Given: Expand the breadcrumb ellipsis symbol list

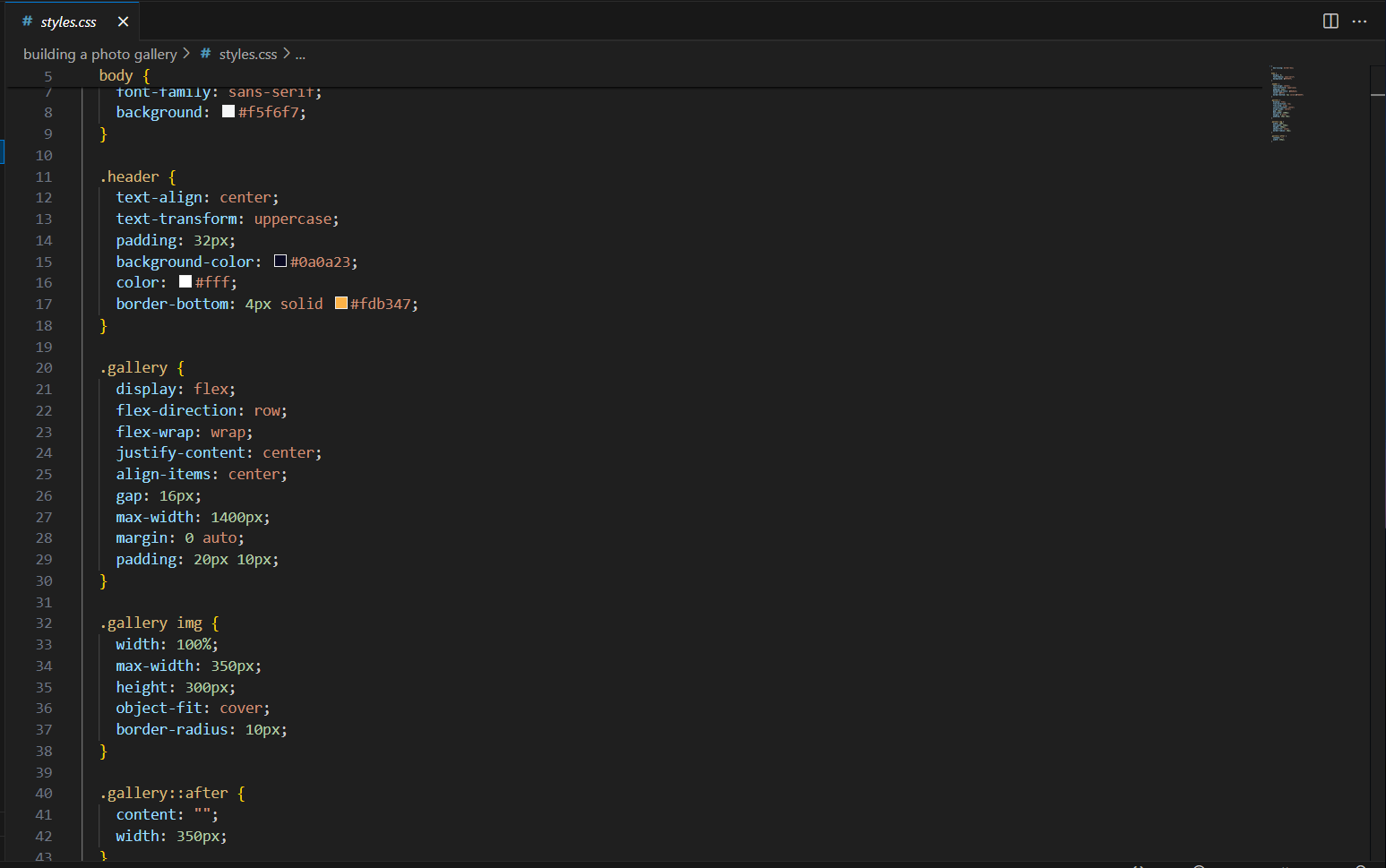Looking at the screenshot, I should (300, 55).
